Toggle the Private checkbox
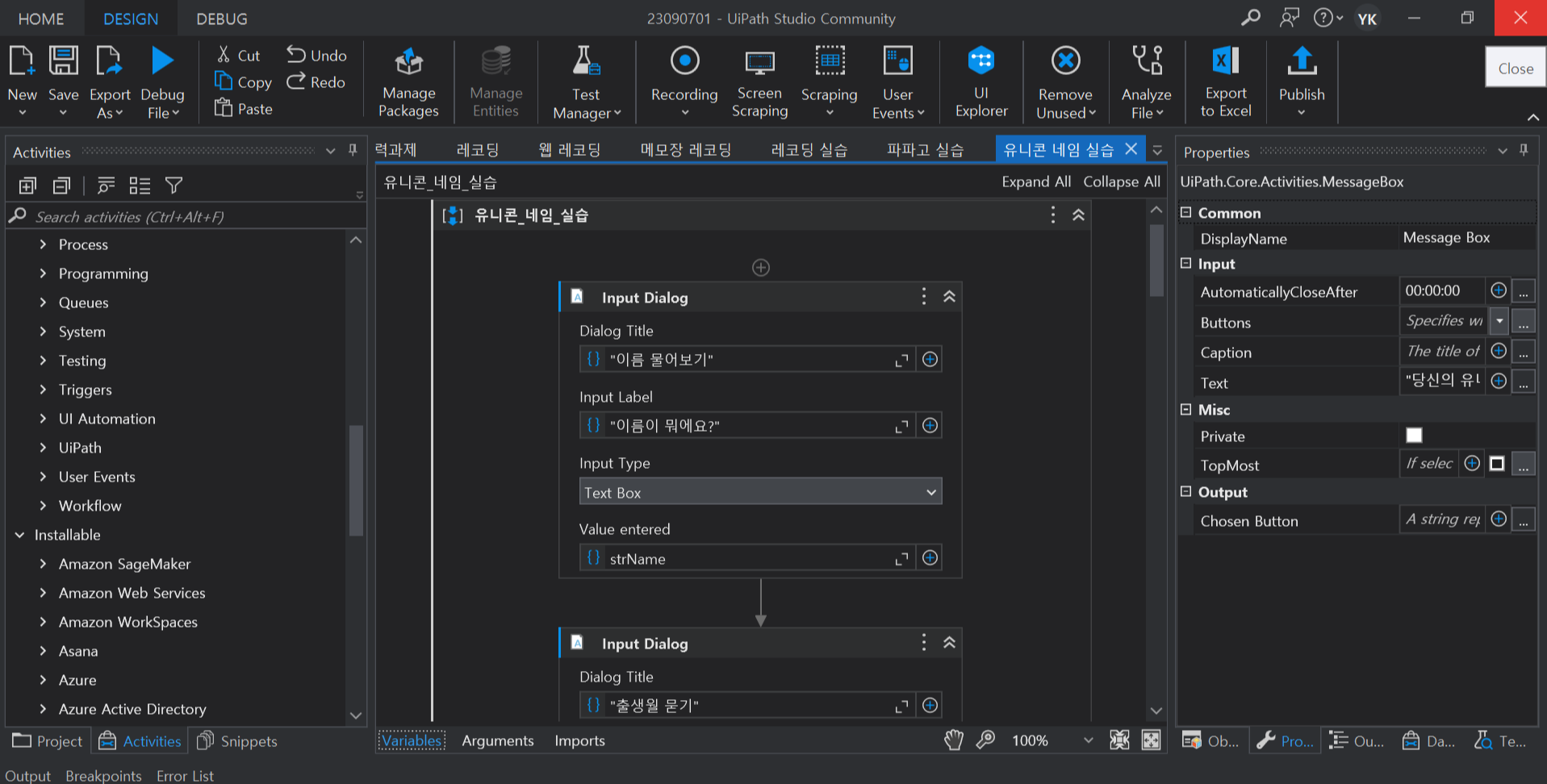 (x=1414, y=436)
